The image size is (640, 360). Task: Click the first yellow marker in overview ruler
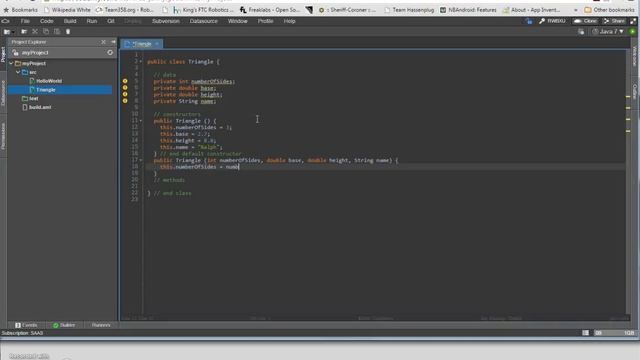point(628,97)
